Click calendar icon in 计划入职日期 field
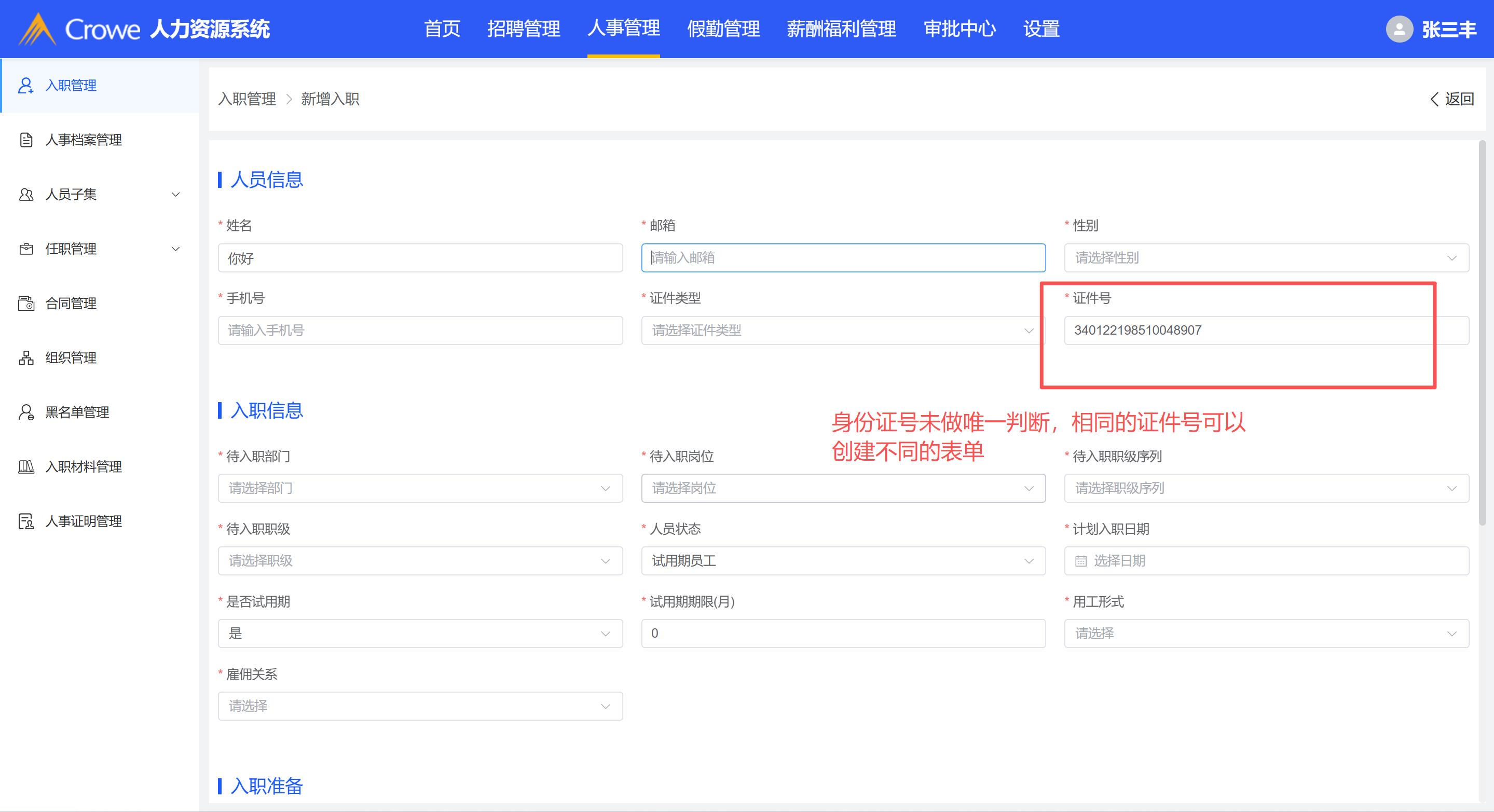 tap(1081, 561)
